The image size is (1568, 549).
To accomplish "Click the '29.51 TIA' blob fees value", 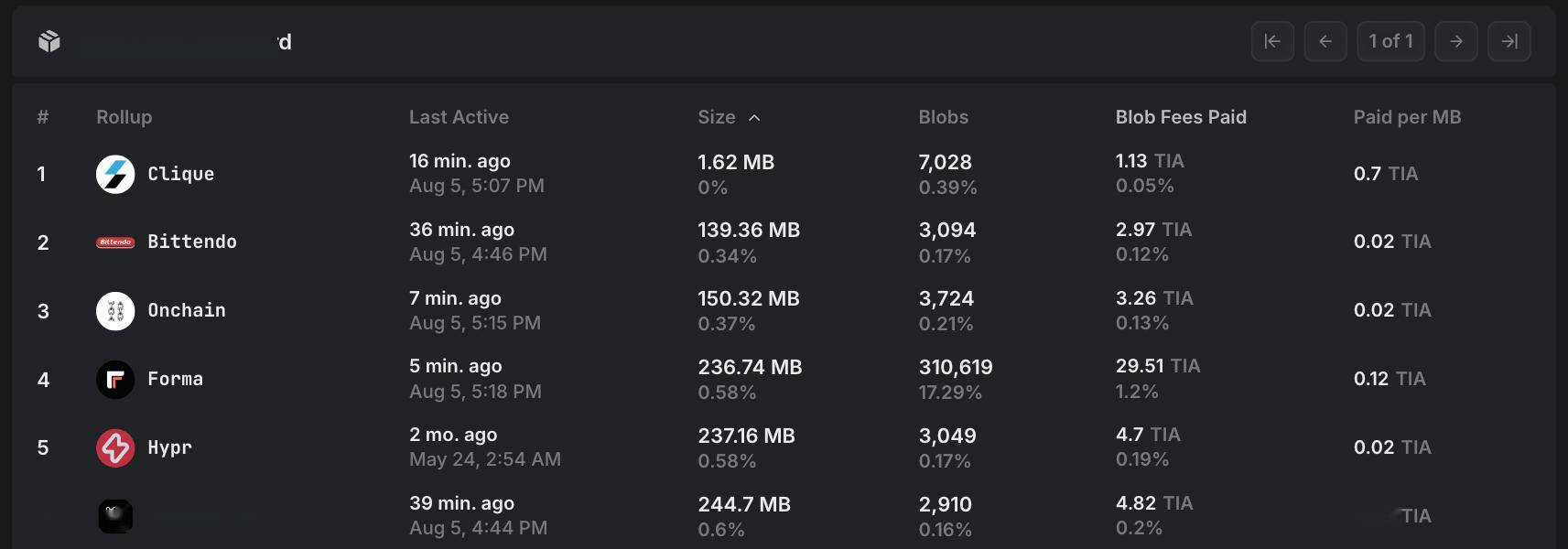I will [1158, 366].
